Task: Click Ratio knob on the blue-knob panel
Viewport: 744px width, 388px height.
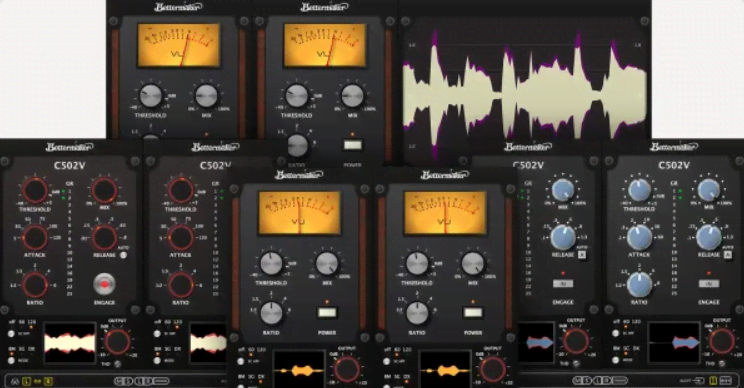Action: click(x=639, y=285)
